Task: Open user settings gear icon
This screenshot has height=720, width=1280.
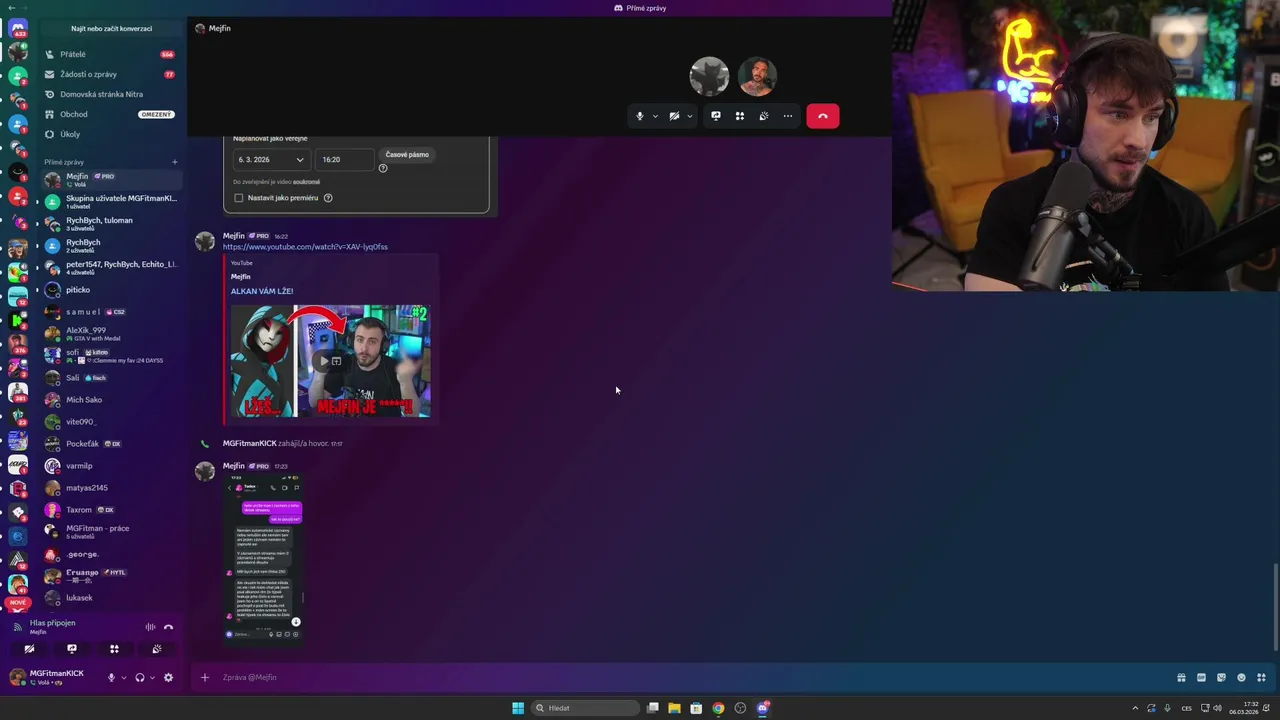Action: pyautogui.click(x=168, y=677)
